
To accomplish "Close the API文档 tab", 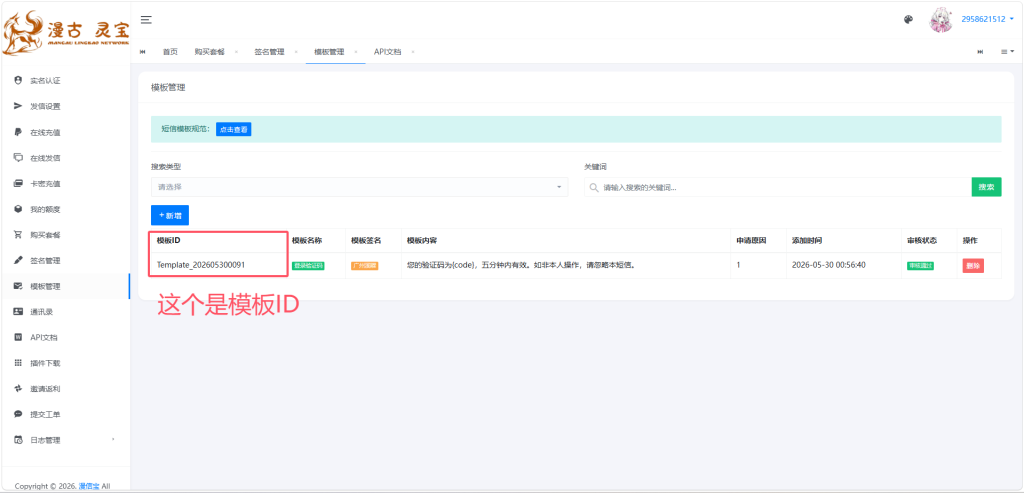I will (413, 52).
